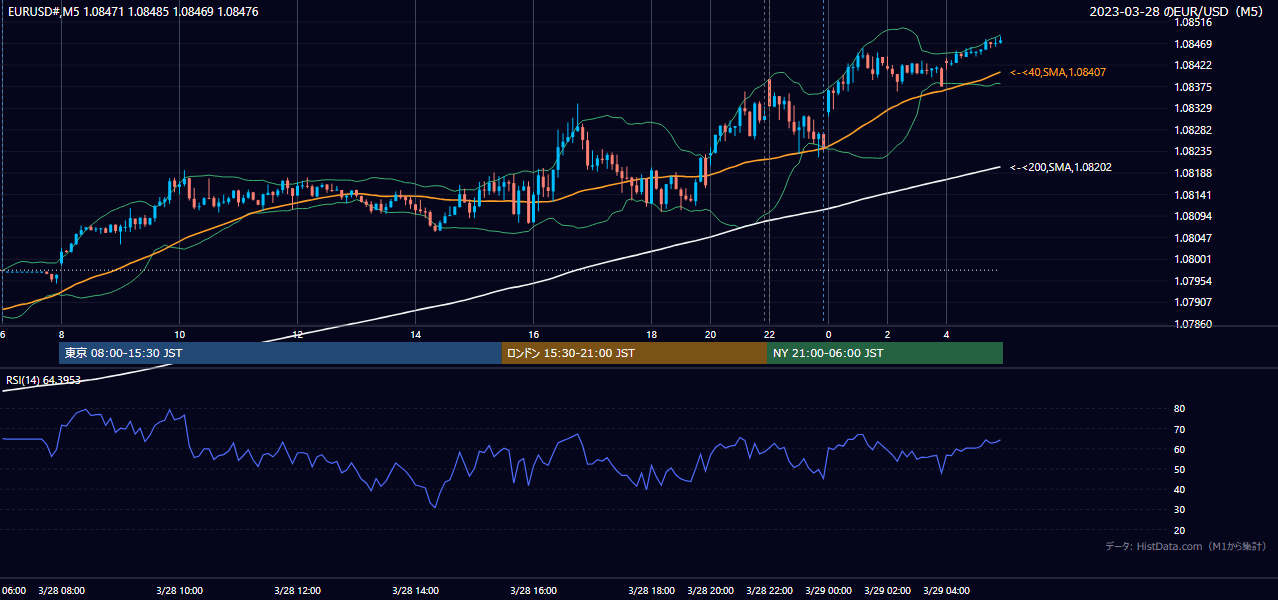Click hour marker 10 under the price chart

tap(180, 334)
